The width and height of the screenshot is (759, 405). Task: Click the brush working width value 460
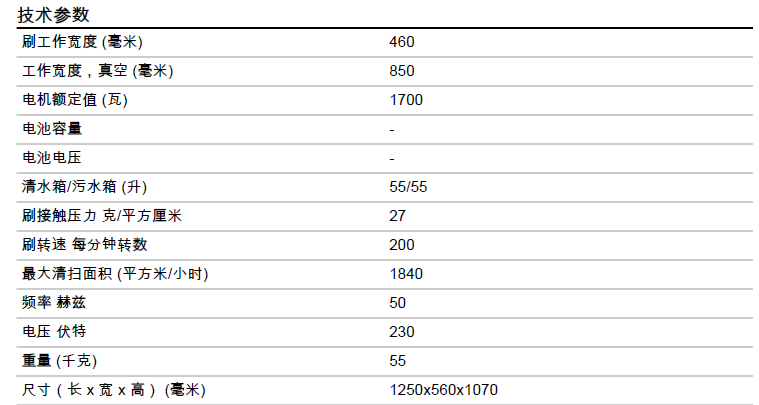click(x=401, y=42)
